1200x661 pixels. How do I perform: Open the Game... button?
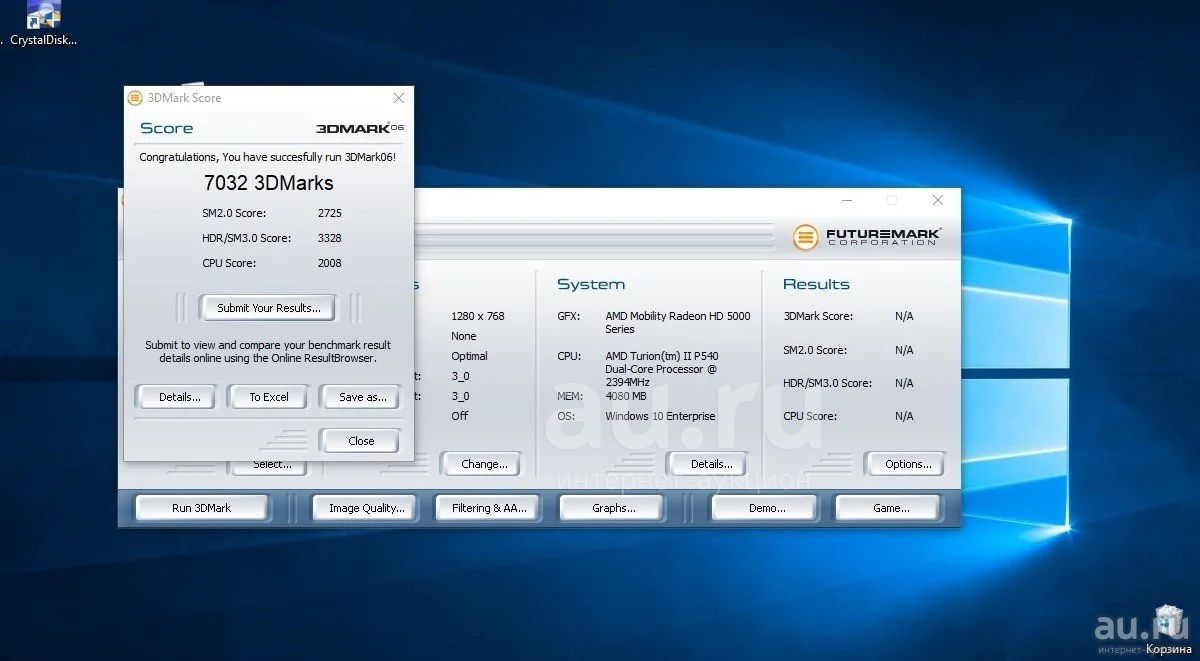point(890,508)
